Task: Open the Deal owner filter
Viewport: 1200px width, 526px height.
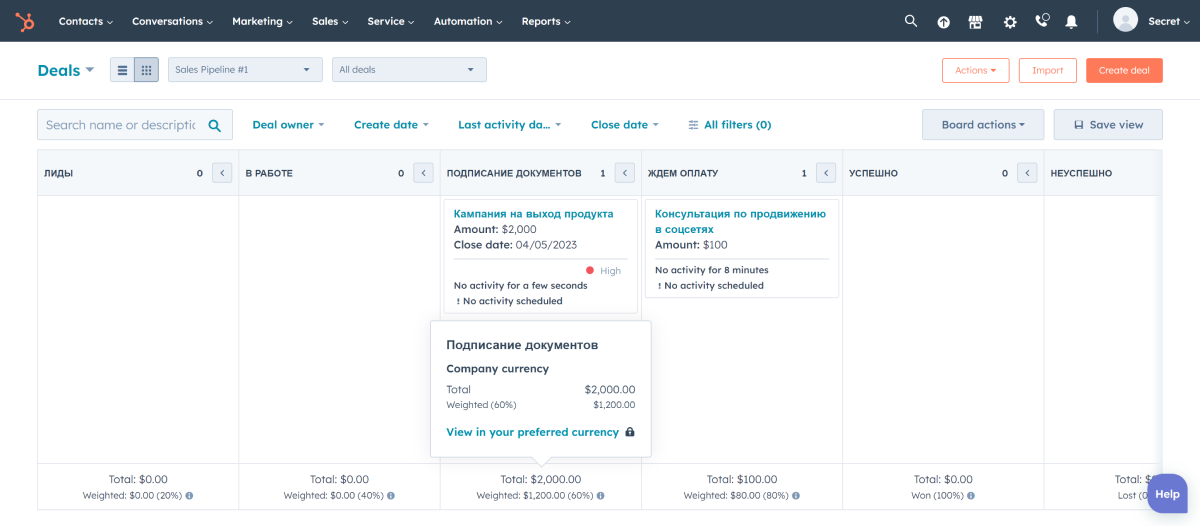Action: [288, 125]
